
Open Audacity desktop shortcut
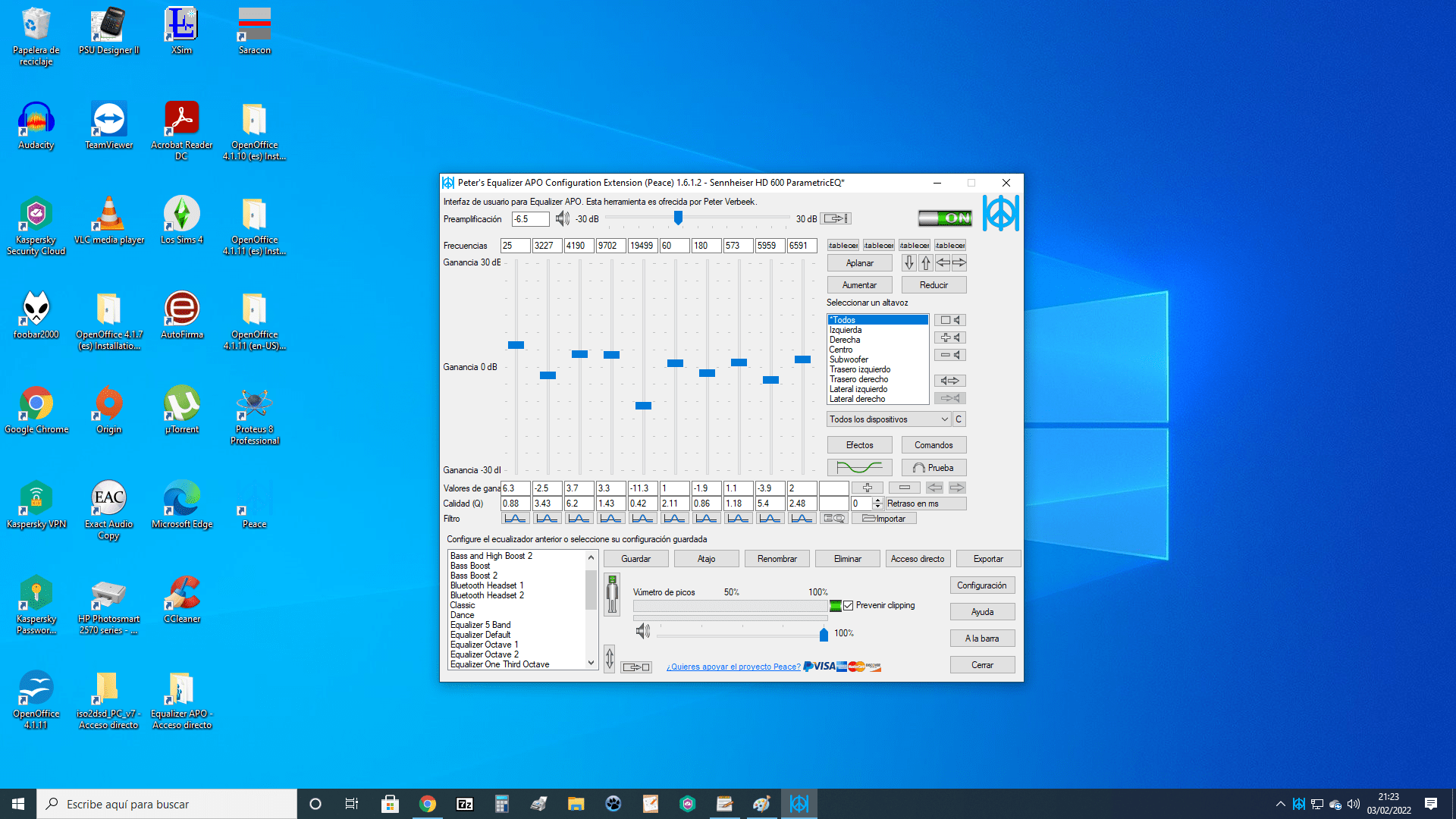pyautogui.click(x=36, y=126)
